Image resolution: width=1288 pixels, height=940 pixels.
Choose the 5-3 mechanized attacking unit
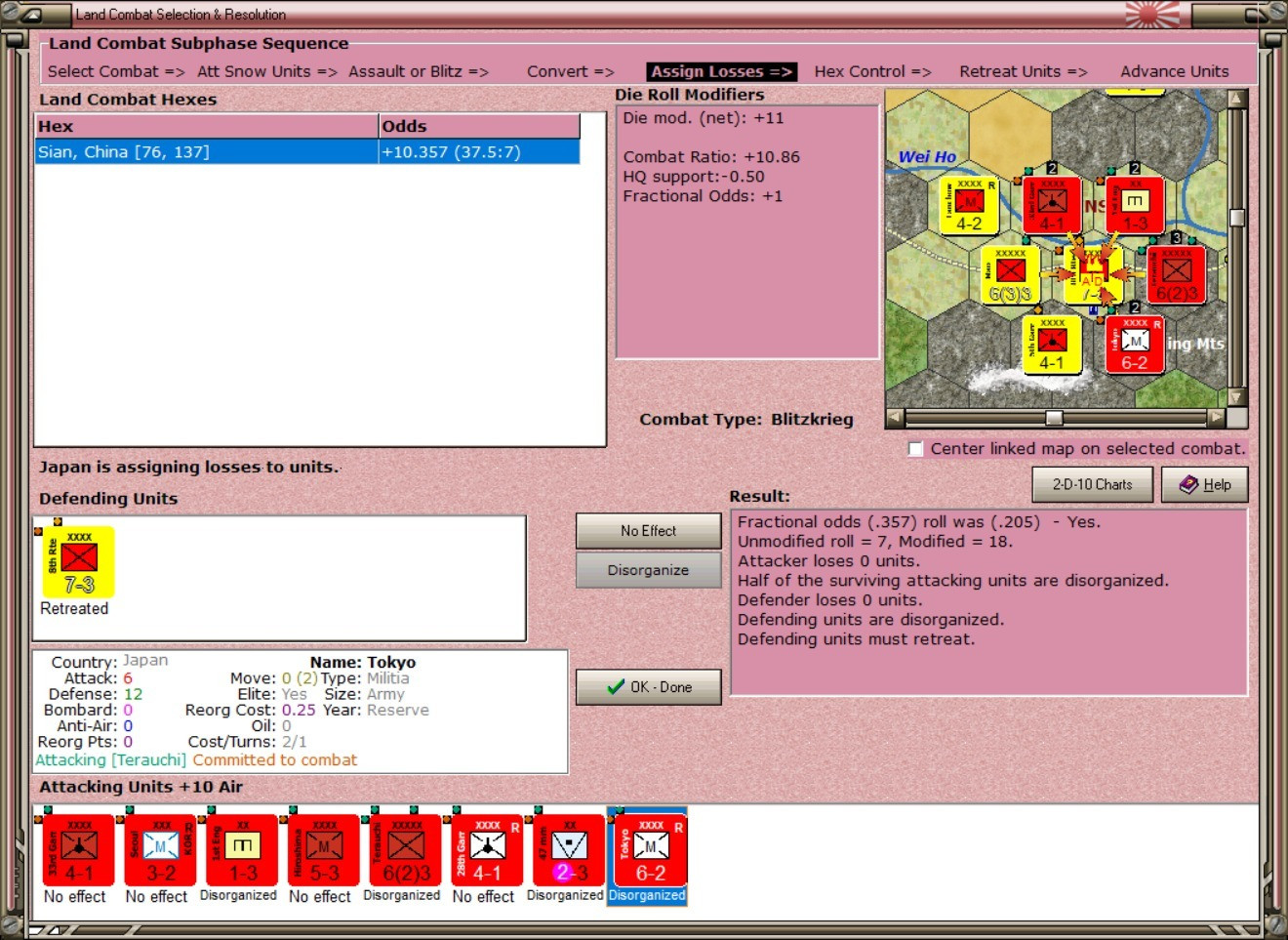point(324,848)
